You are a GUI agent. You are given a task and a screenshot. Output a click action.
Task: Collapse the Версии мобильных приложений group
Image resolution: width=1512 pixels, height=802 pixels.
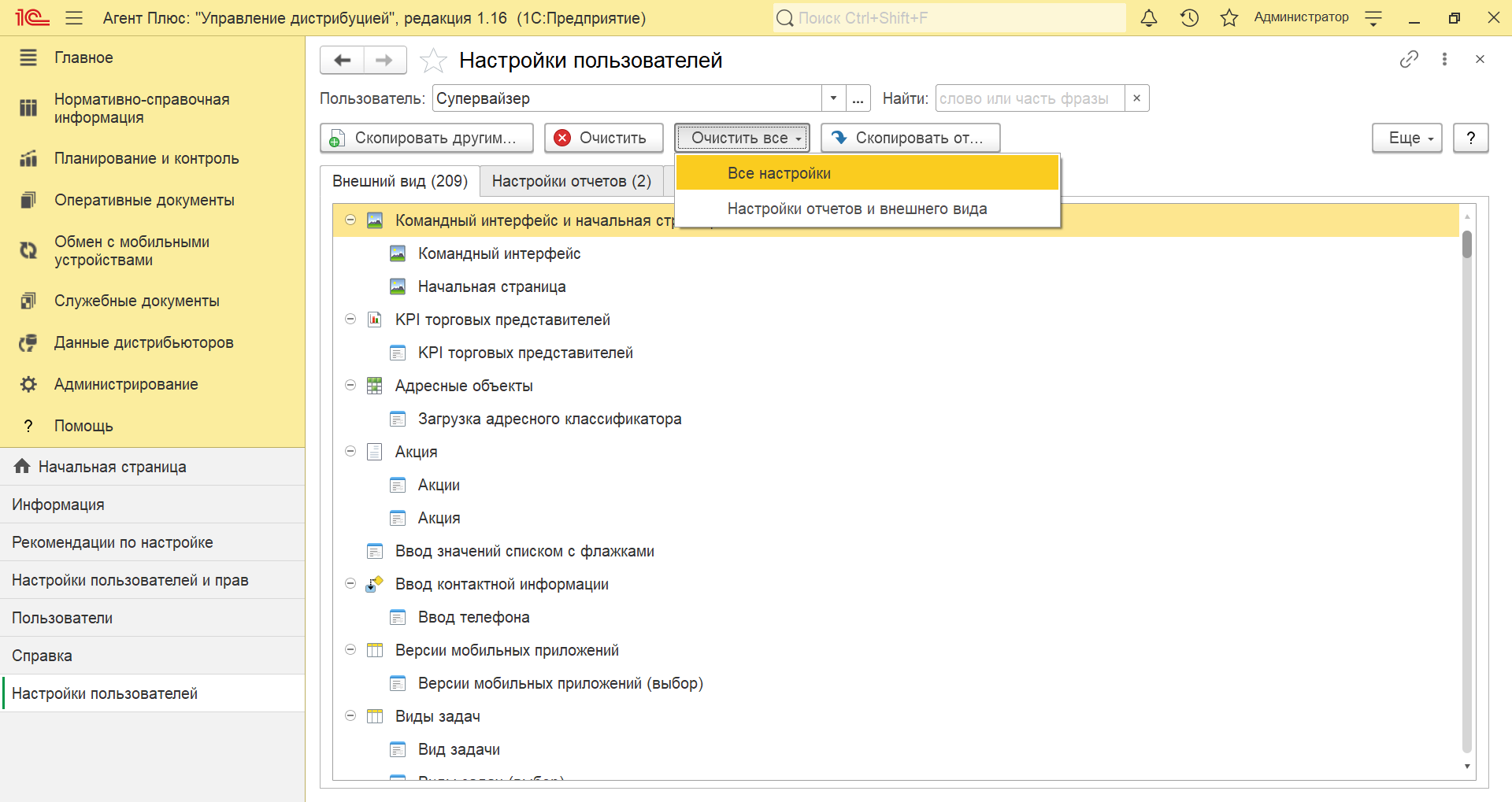[x=350, y=650]
